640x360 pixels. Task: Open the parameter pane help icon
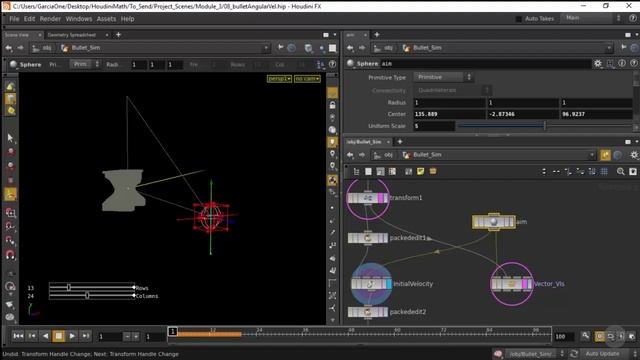click(633, 63)
